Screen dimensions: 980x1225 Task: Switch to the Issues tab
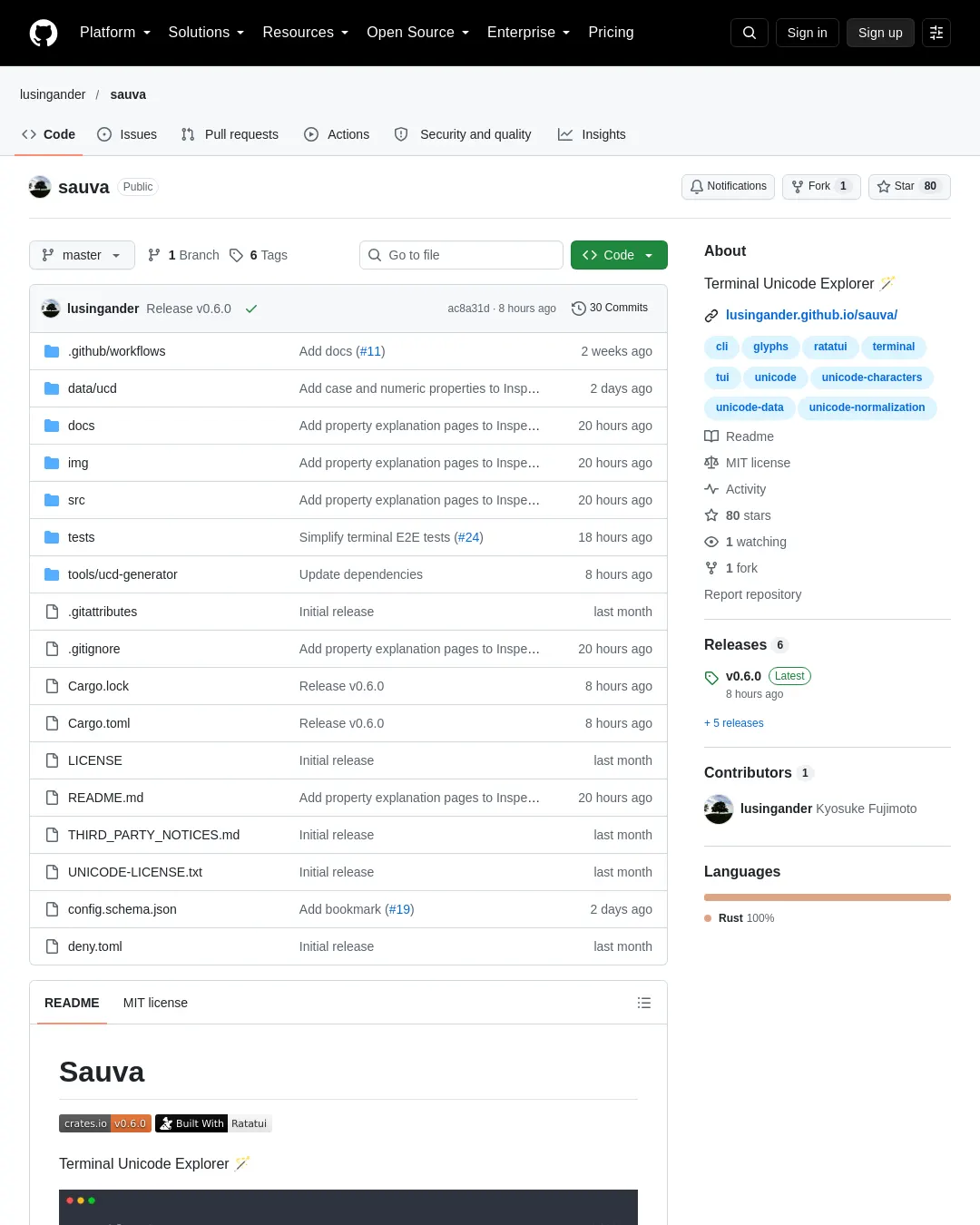tap(127, 134)
